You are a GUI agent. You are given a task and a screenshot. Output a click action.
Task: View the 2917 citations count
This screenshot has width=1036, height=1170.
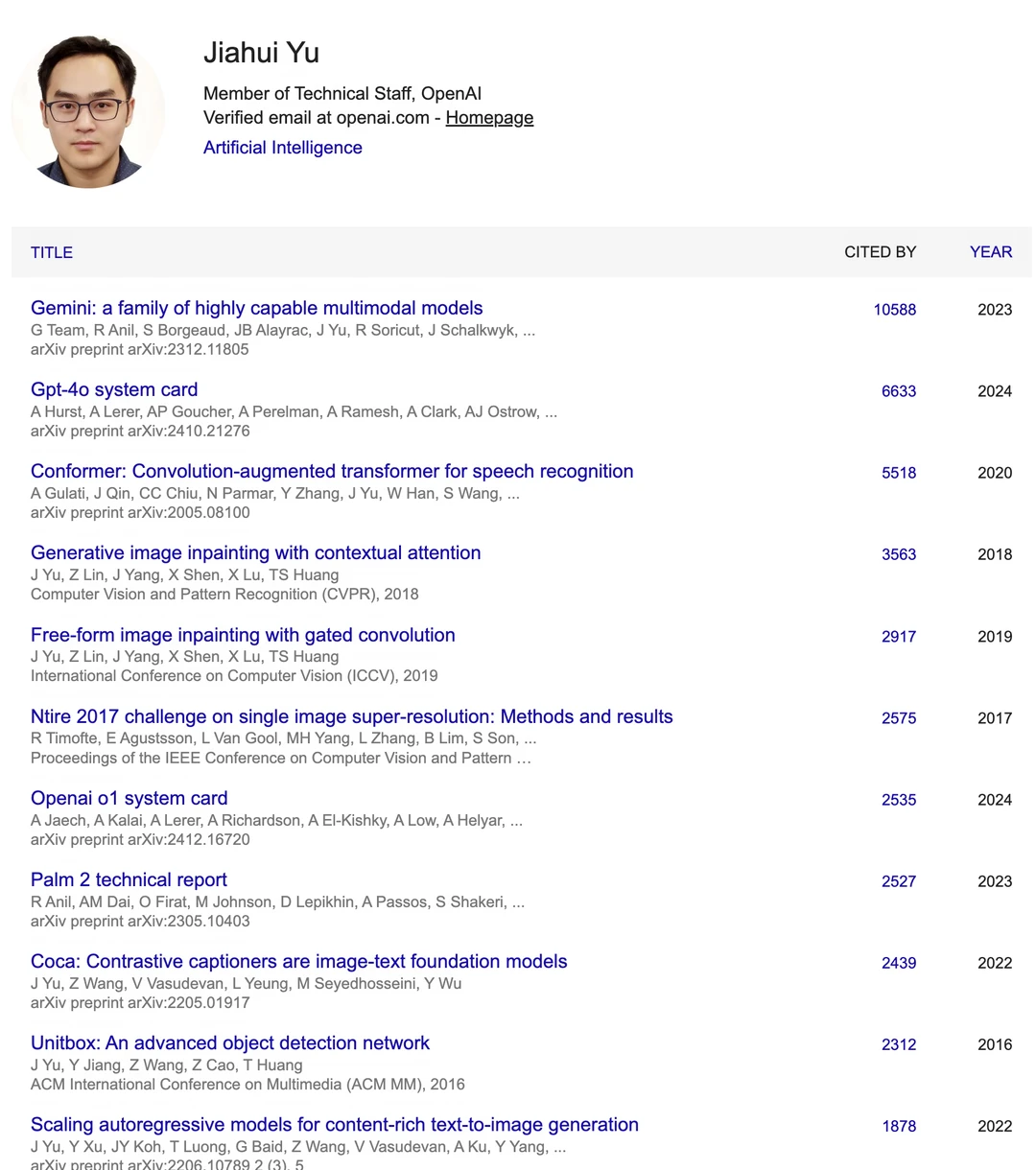[x=899, y=637]
